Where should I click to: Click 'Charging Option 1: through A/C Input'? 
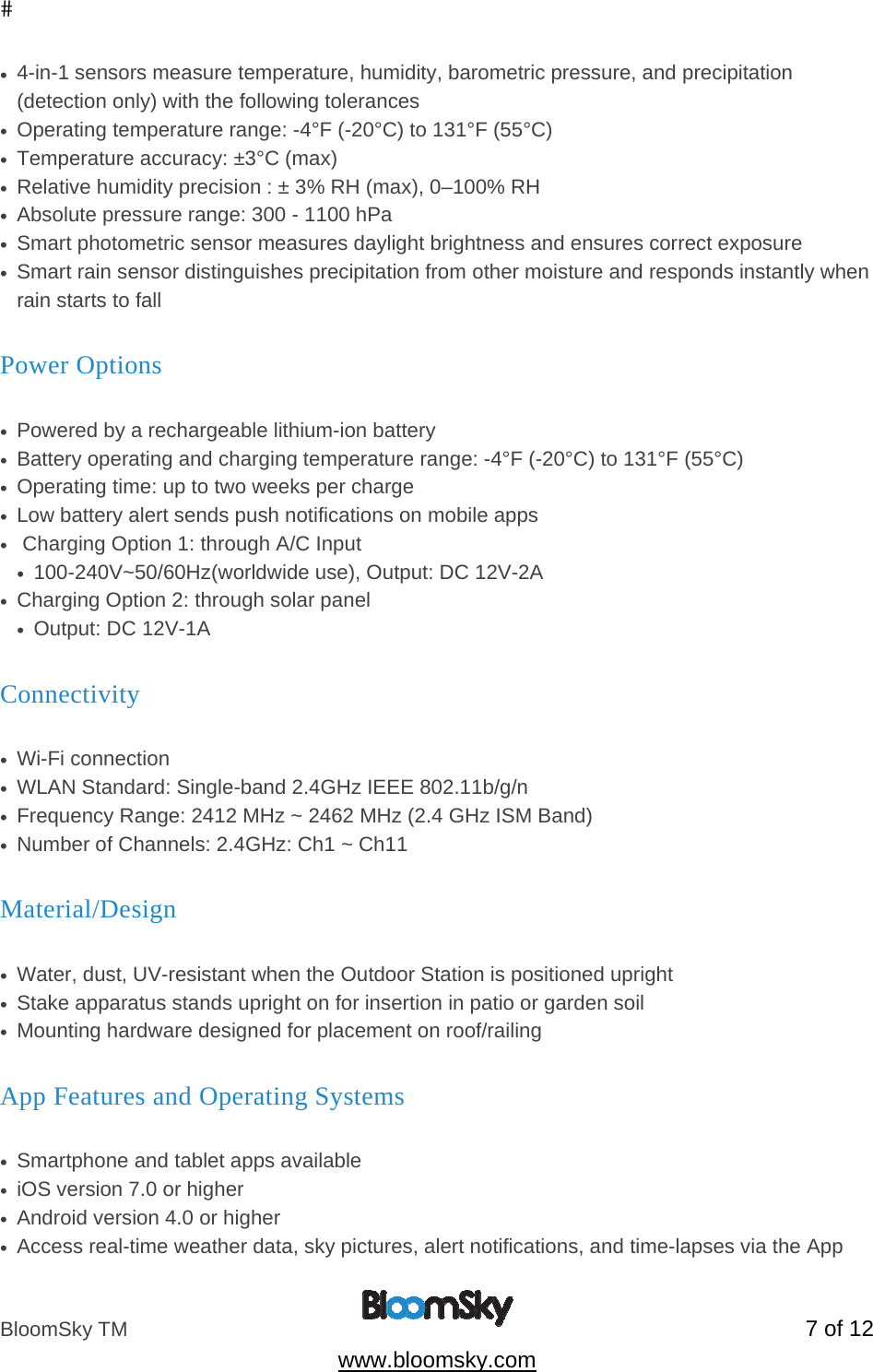click(x=192, y=544)
